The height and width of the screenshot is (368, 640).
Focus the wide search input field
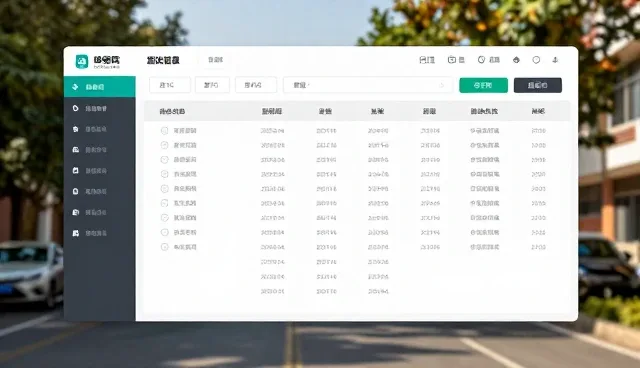point(368,85)
